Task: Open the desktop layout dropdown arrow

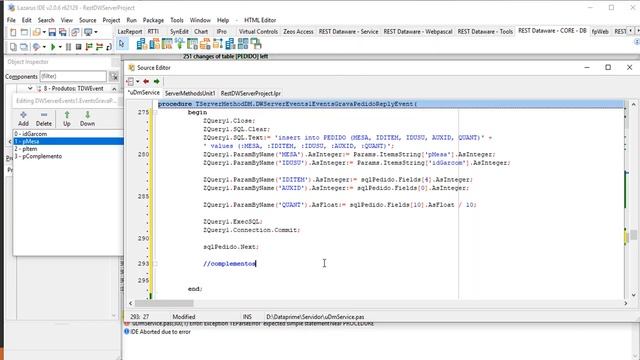Action: click(96, 32)
